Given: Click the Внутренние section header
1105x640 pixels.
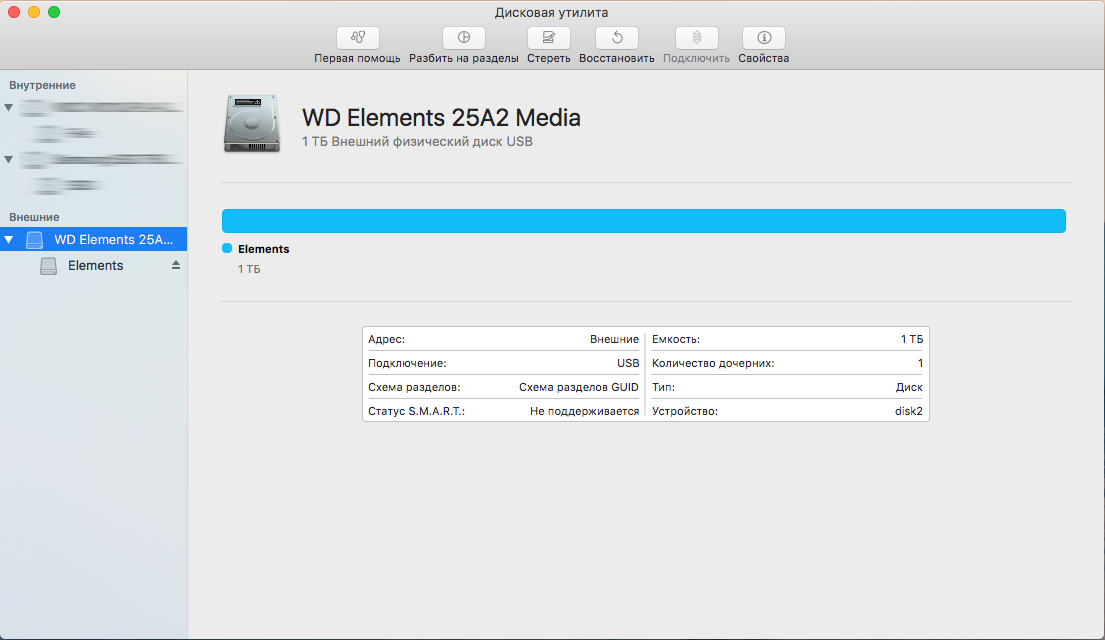Looking at the screenshot, I should pos(42,85).
